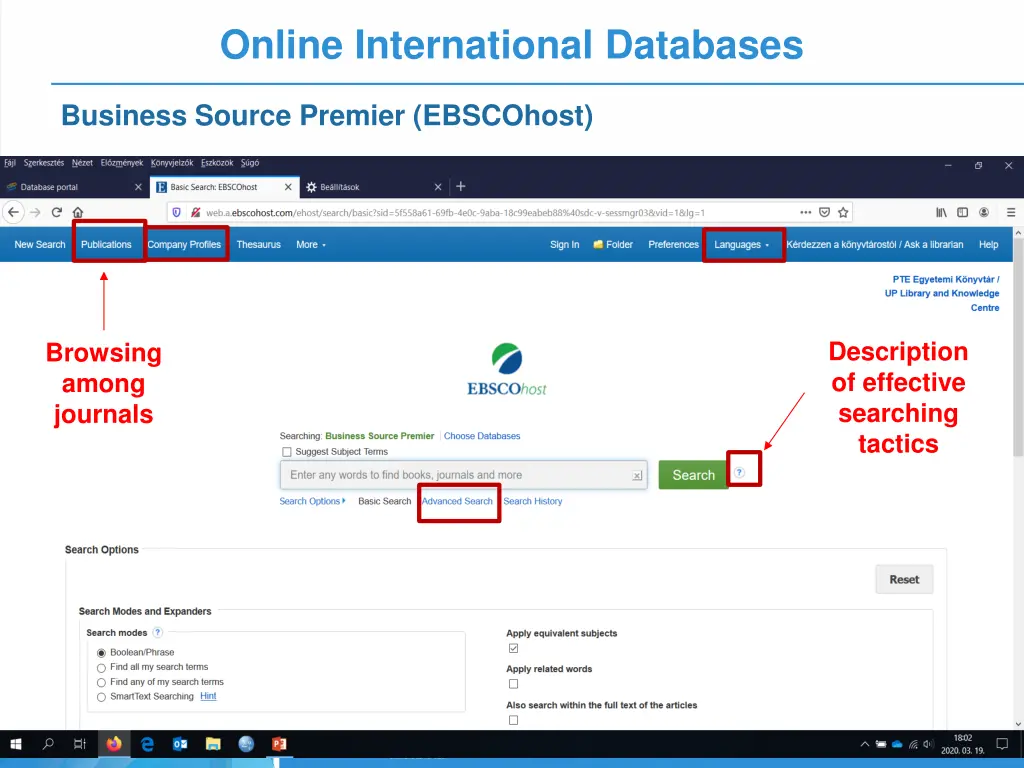1024x768 pixels.
Task: Enable Suggest Subject Terms checkbox
Action: tap(286, 452)
